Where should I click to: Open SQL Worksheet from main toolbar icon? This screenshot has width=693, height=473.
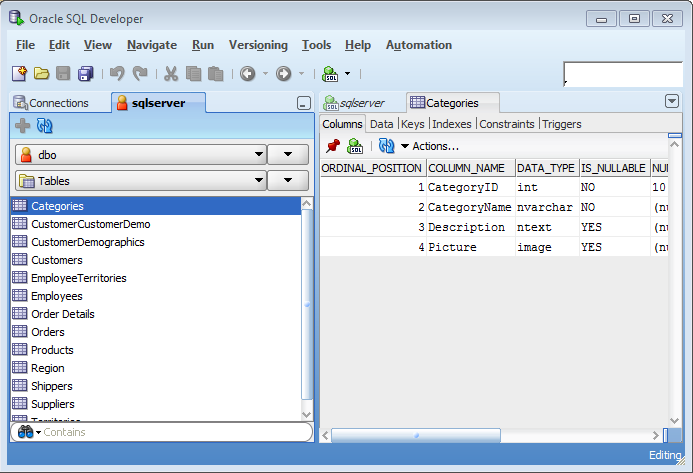330,73
